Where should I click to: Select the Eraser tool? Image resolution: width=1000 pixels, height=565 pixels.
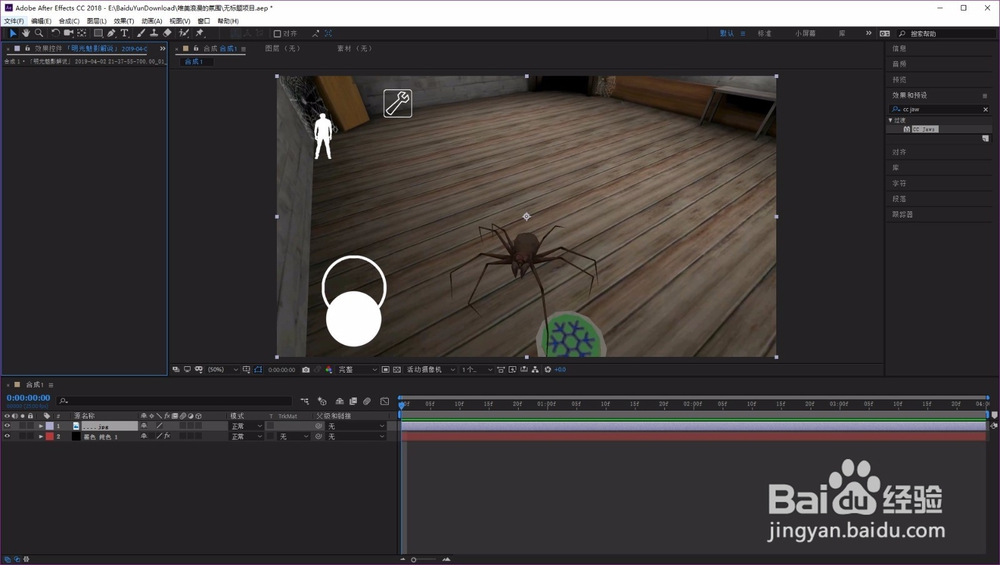coord(167,33)
